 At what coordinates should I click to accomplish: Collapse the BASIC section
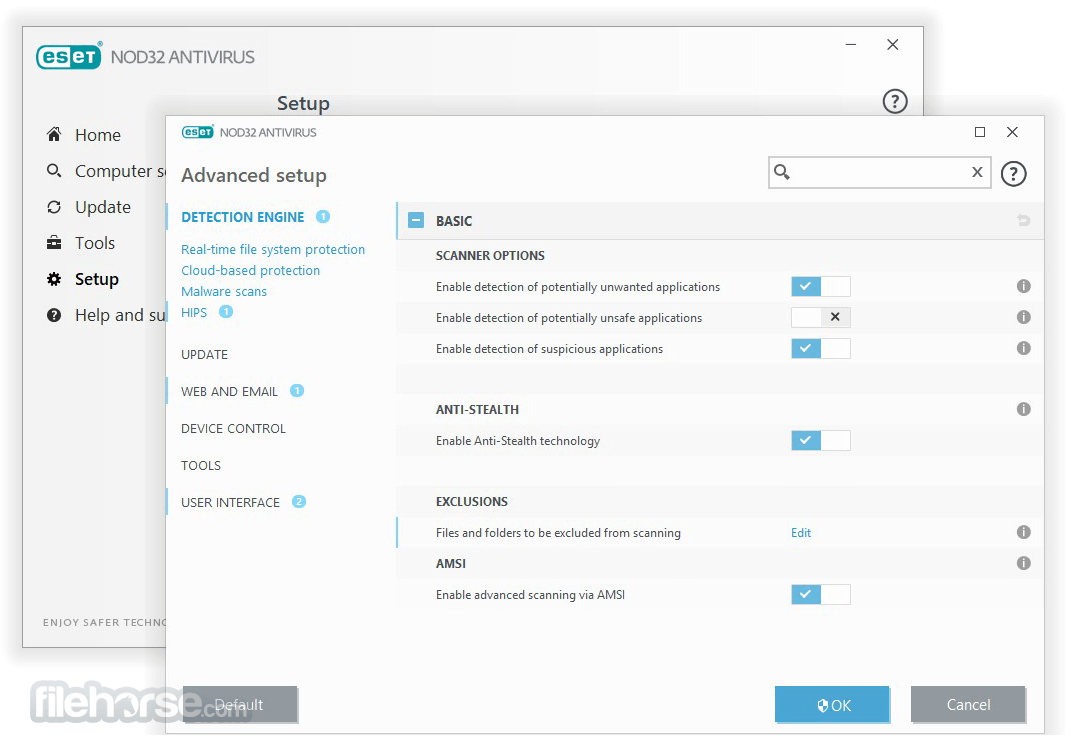pyautogui.click(x=415, y=220)
